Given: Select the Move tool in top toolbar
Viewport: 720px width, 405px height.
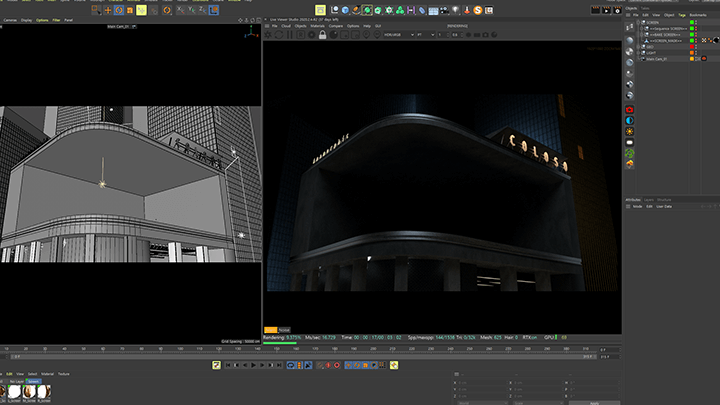Looking at the screenshot, I should coord(108,10).
